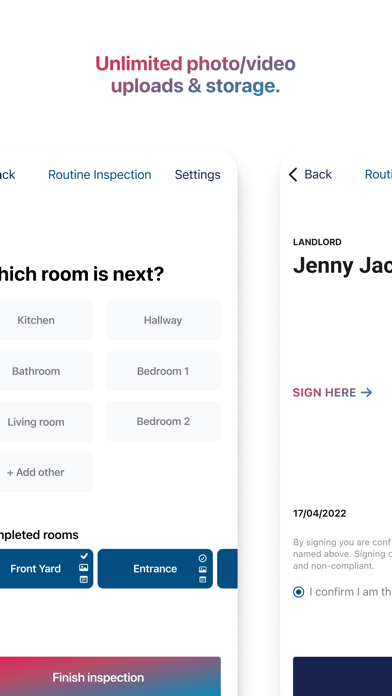Select the Hallway room button
Screen dimensions: 392x696
coord(162,320)
